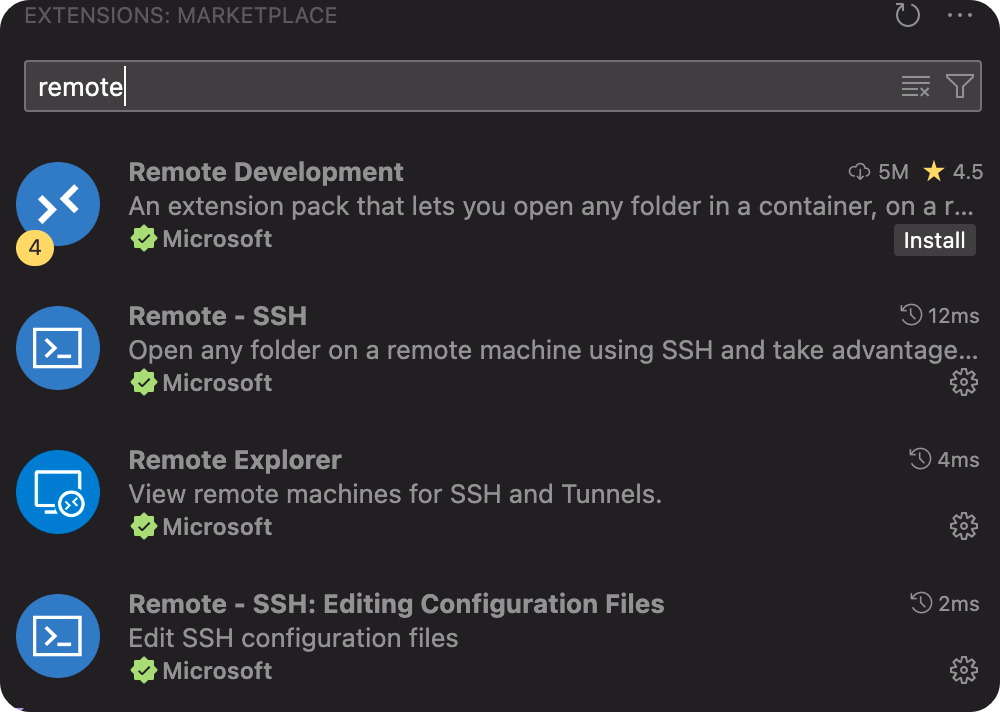This screenshot has width=1000, height=712.
Task: Click verified badge beside Remote - SSH publisher
Action: (143, 383)
